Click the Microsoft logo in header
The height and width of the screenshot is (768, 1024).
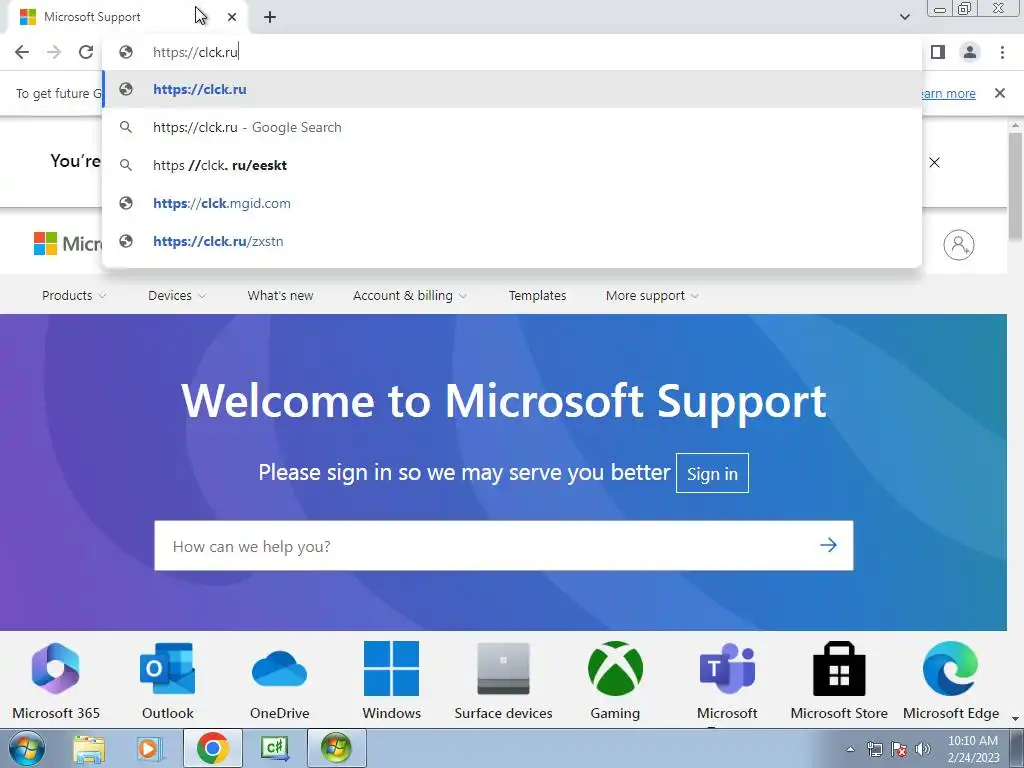pyautogui.click(x=67, y=244)
